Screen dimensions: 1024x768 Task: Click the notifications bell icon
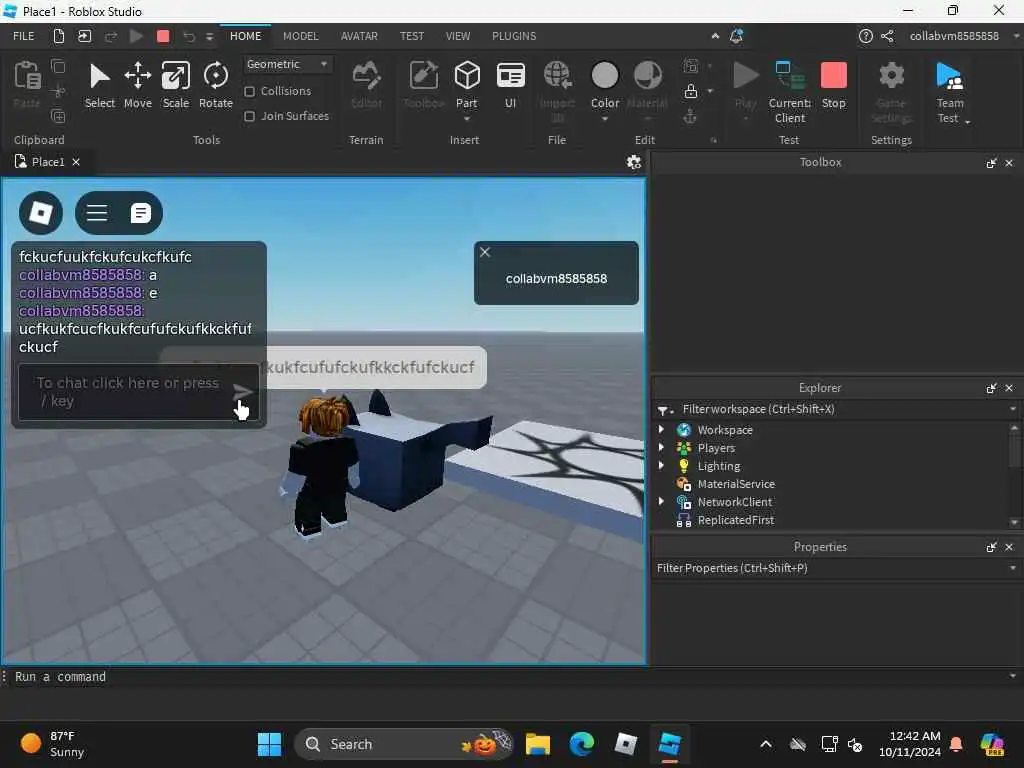736,36
